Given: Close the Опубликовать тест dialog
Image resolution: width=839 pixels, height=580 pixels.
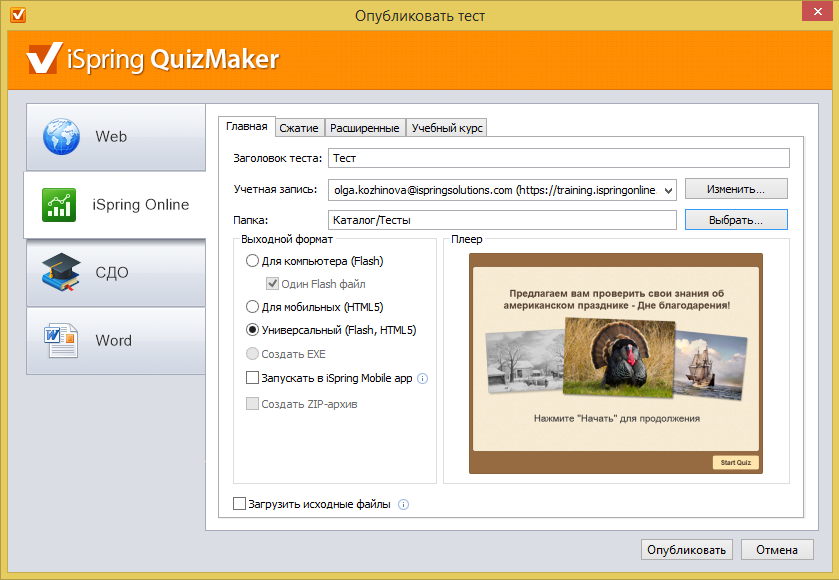Looking at the screenshot, I should (x=818, y=11).
